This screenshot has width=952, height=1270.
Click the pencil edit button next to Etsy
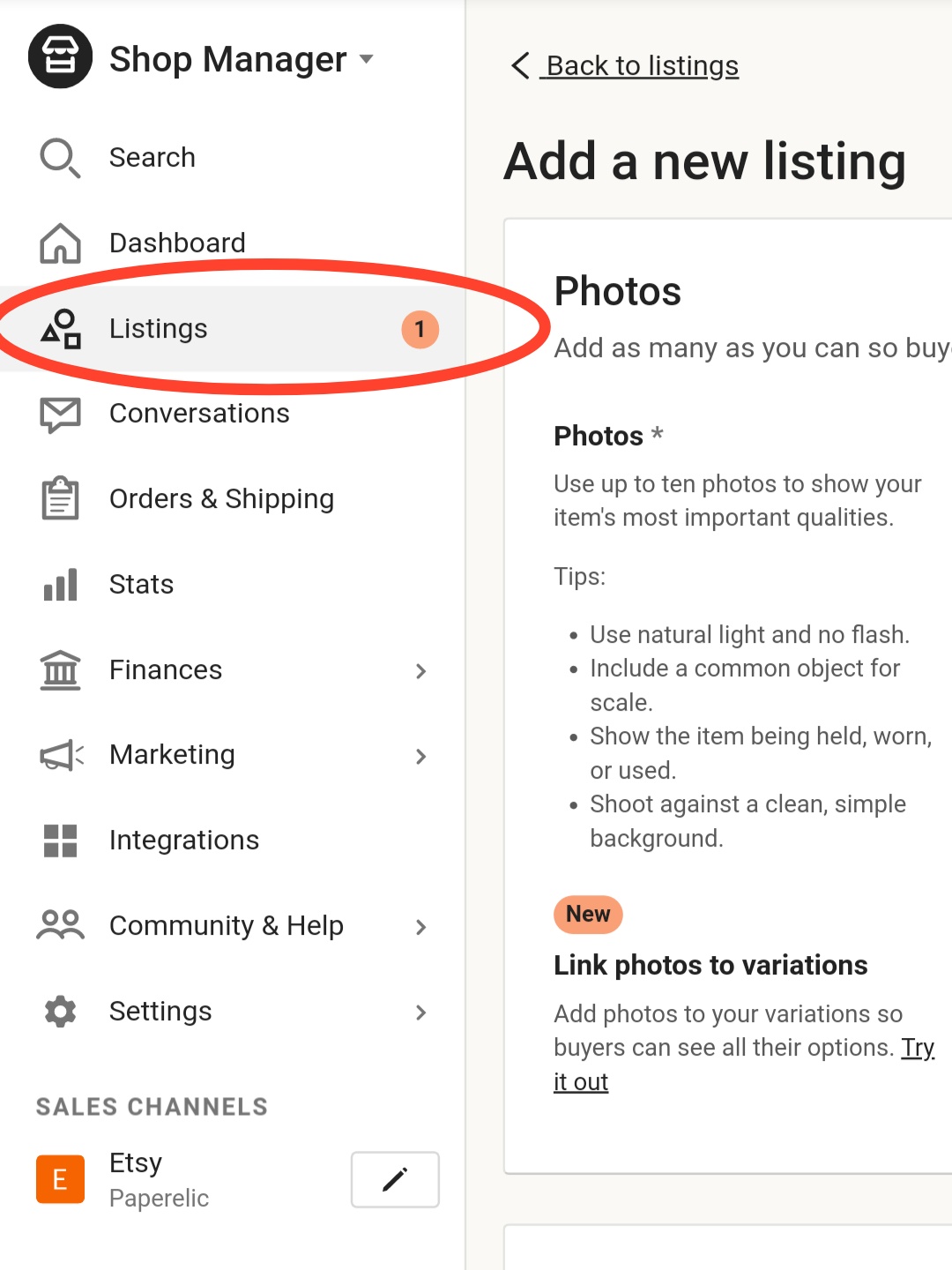[x=394, y=1179]
